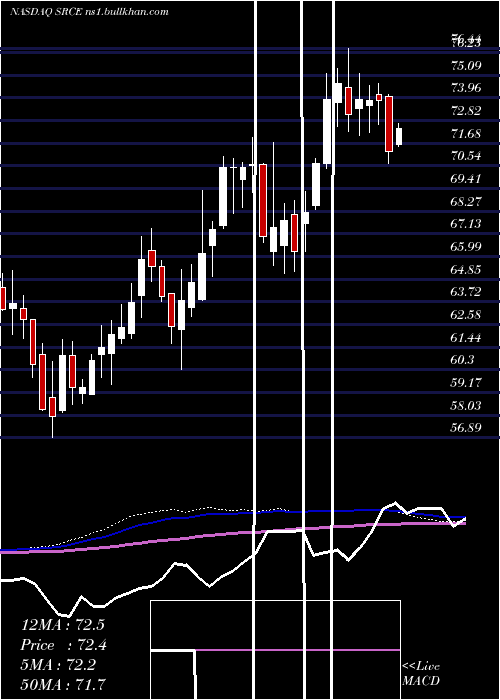Select the 63.72 price axis label

(x=467, y=292)
